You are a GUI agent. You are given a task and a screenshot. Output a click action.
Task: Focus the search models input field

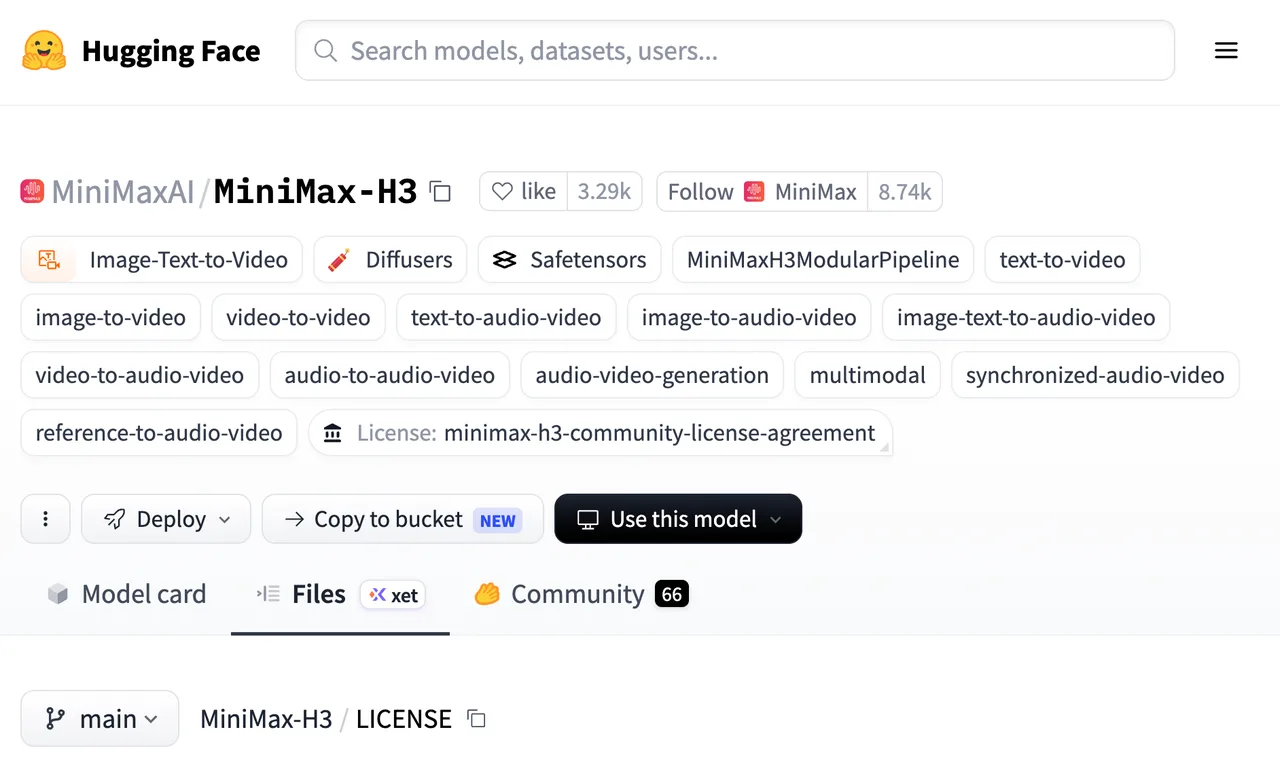pyautogui.click(x=735, y=51)
